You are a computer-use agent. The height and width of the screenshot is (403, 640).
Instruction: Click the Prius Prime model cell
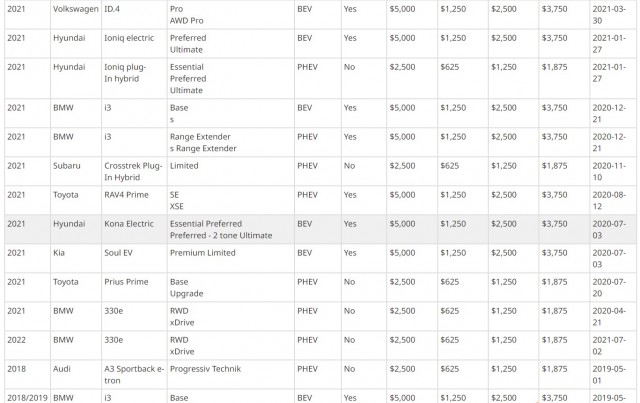pos(134,287)
